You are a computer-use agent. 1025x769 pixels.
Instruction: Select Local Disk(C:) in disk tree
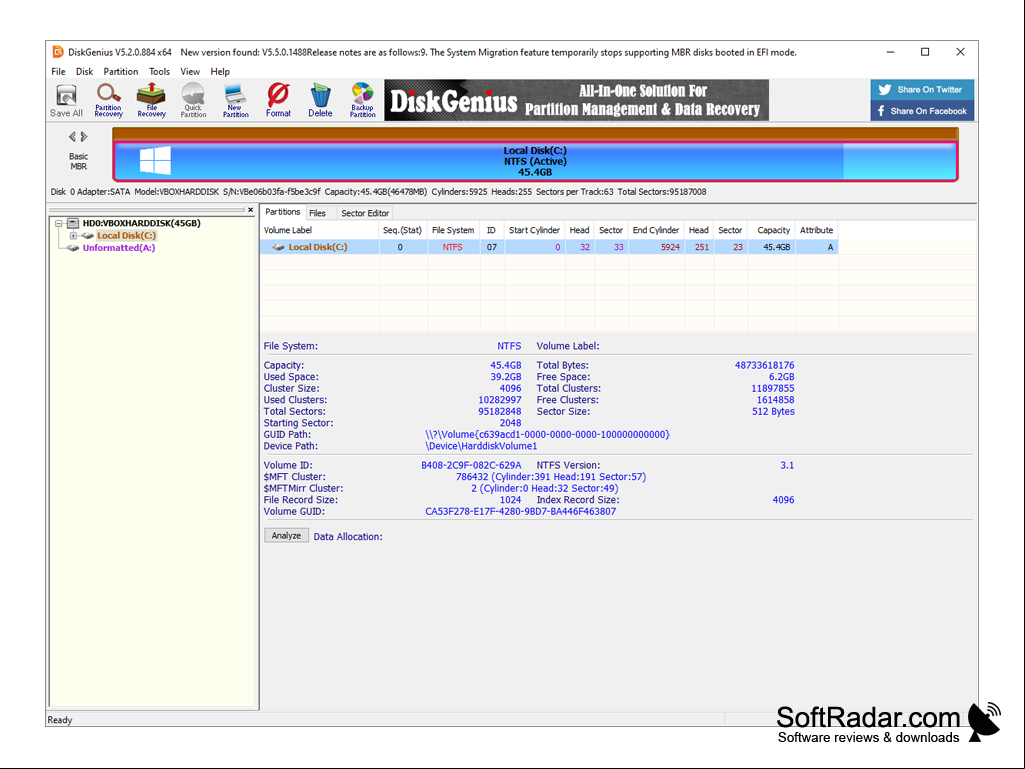pos(126,235)
